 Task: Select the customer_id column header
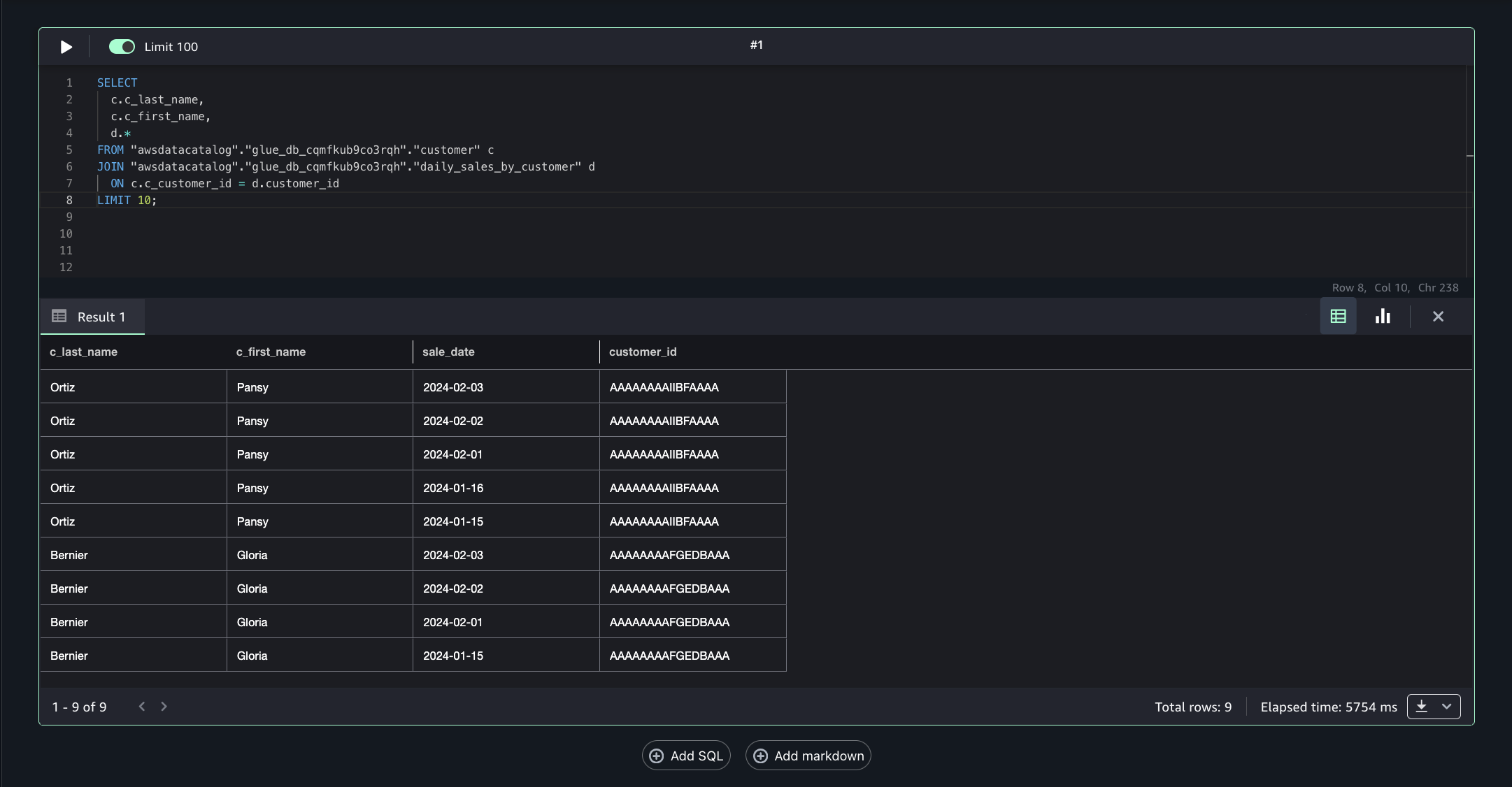(x=642, y=352)
